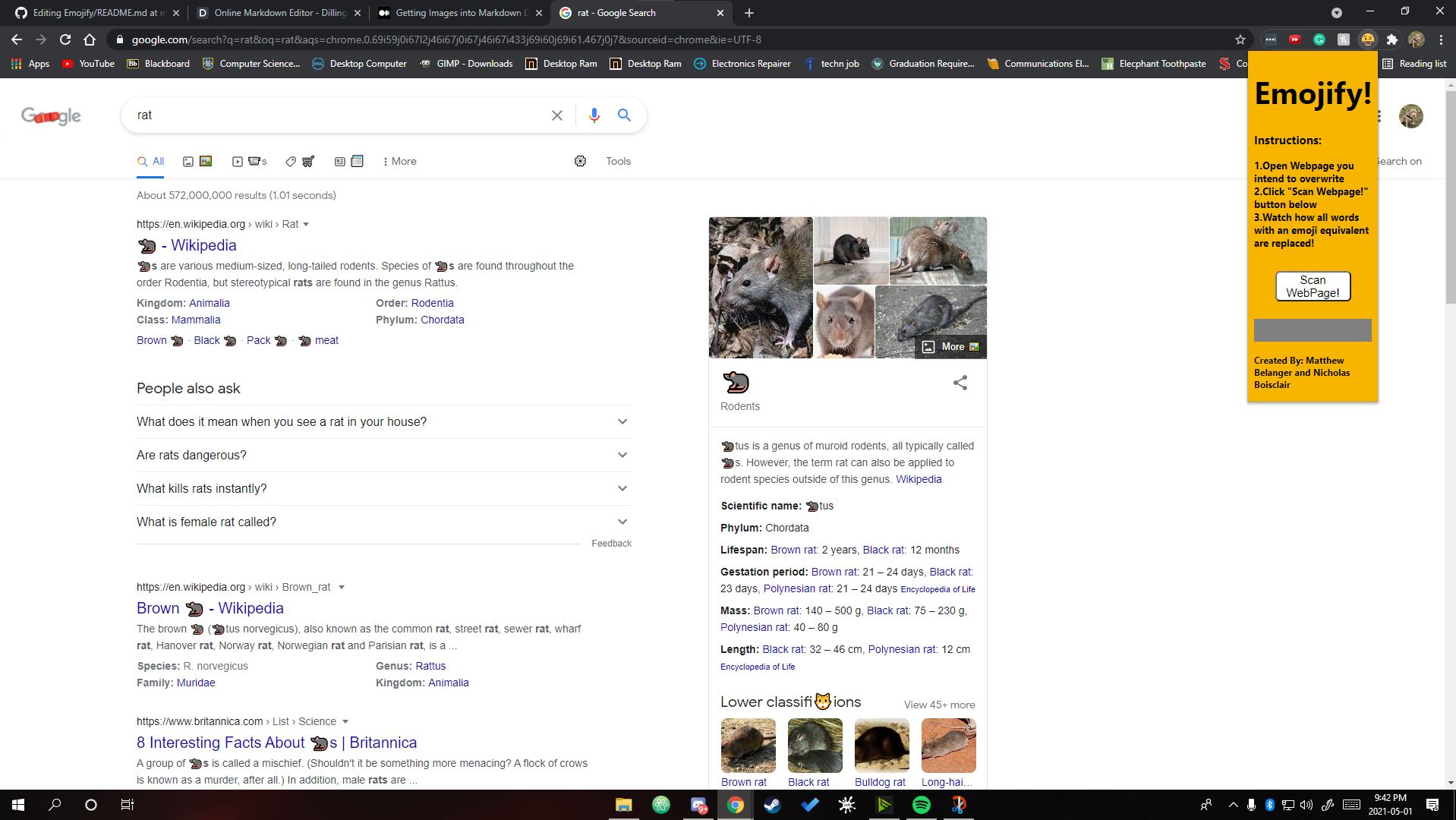This screenshot has width=1456, height=820.
Task: Click the Wikipedia link in knowledge panel
Action: (x=919, y=479)
